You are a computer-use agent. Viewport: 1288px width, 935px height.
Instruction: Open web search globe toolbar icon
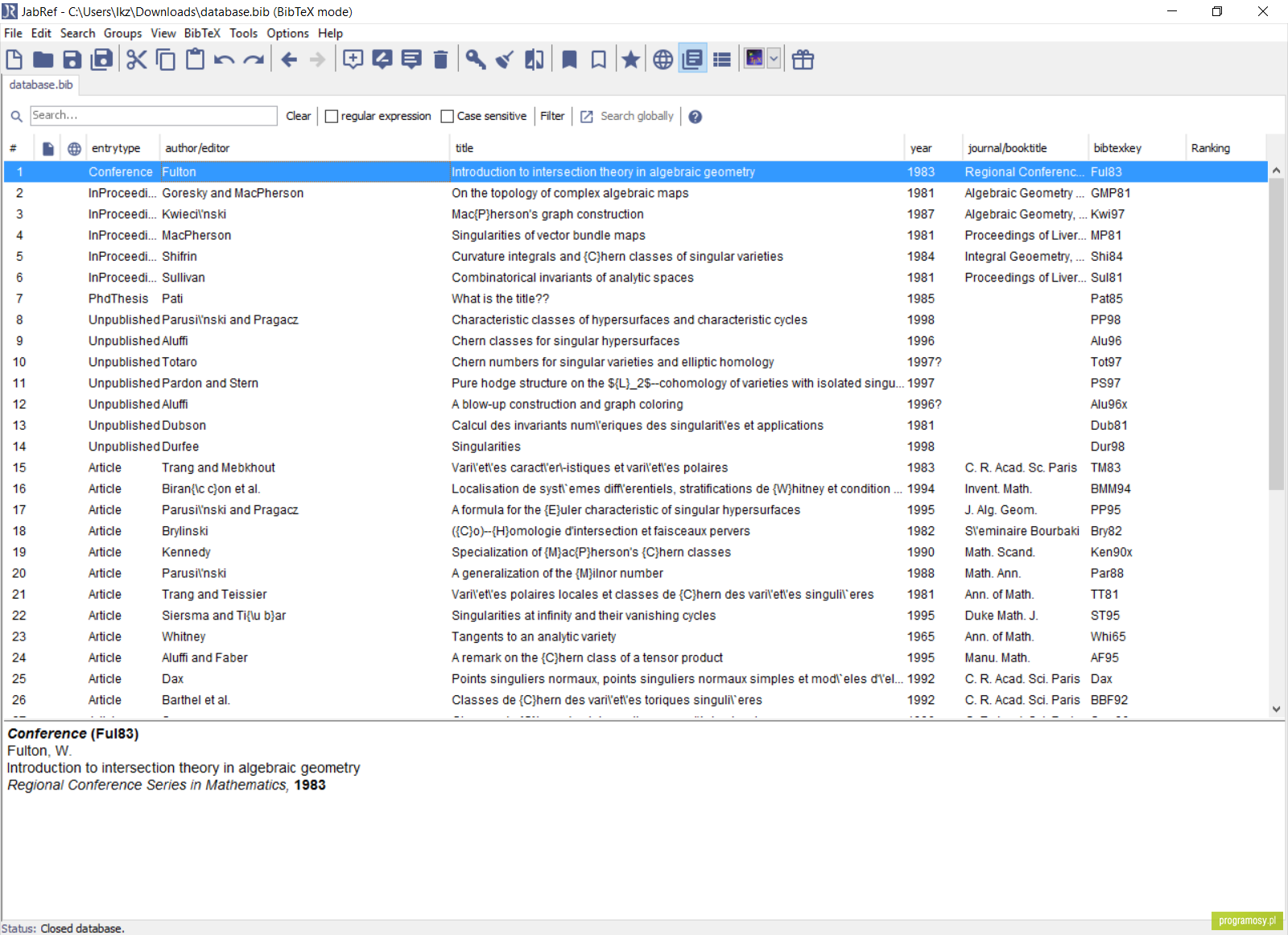[663, 60]
